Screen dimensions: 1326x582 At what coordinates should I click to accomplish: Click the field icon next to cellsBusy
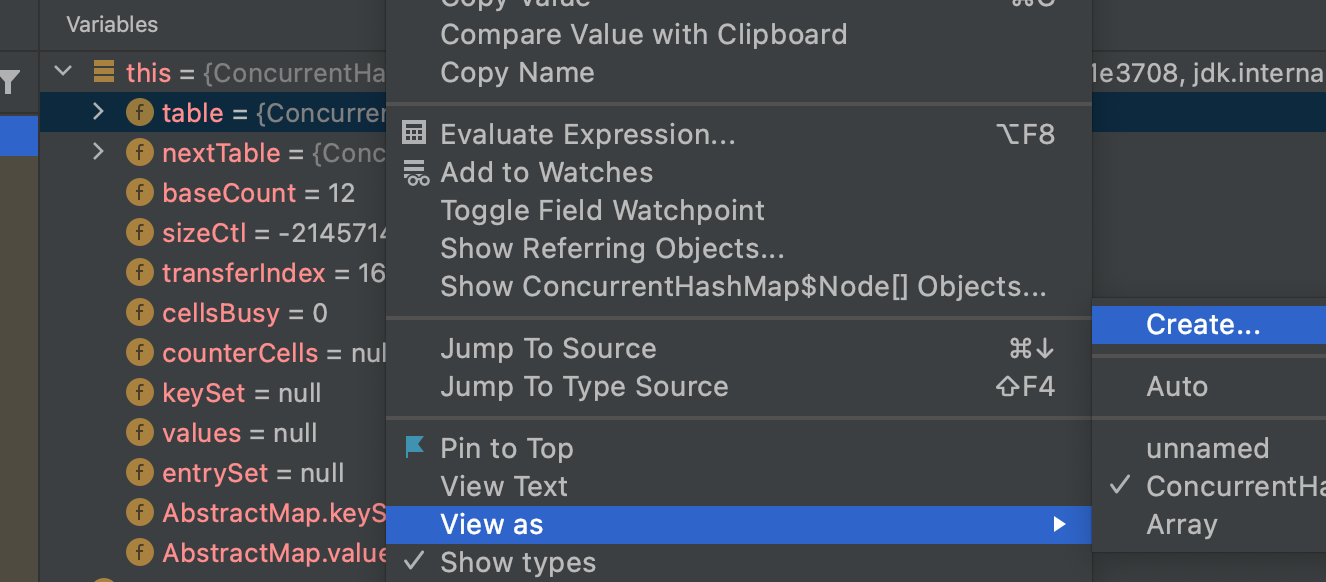(x=139, y=313)
